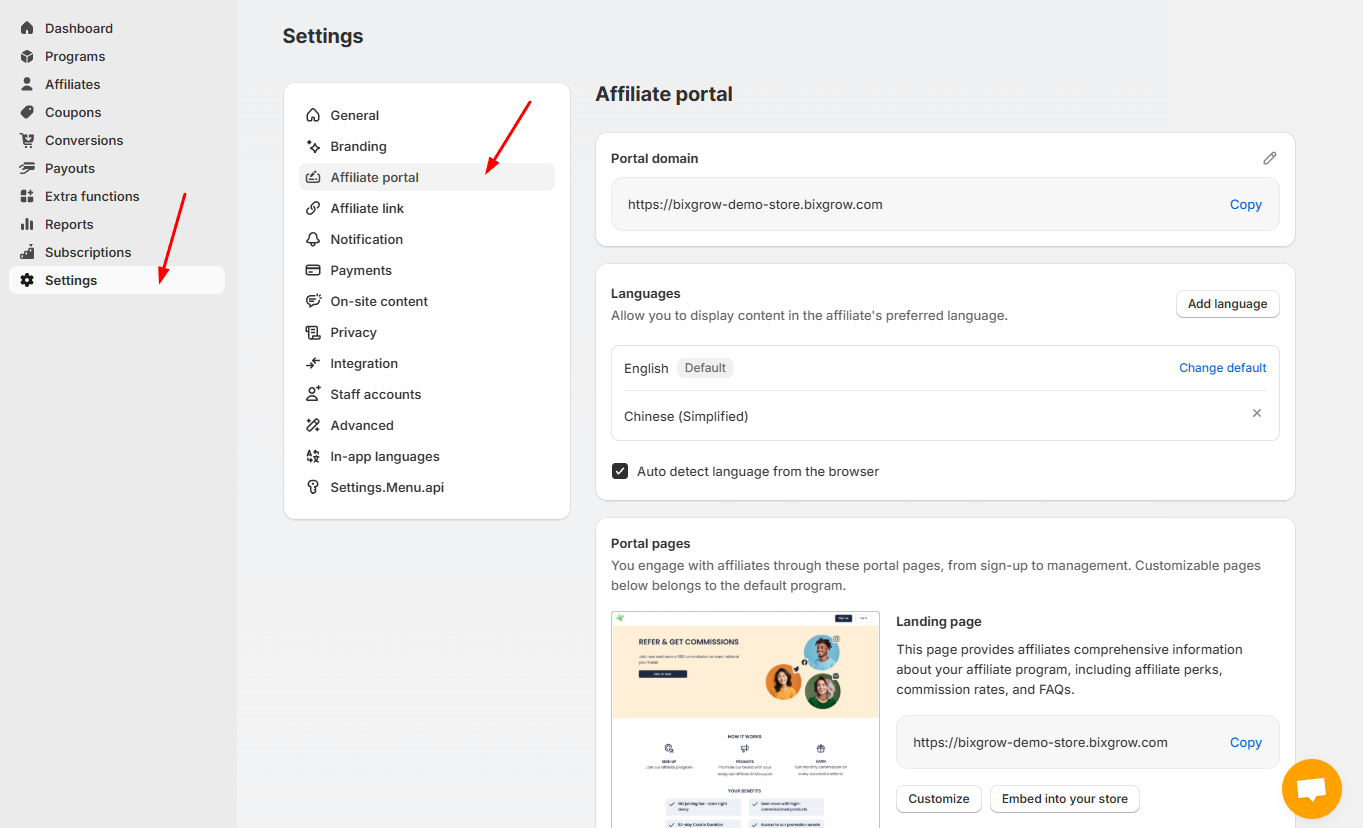This screenshot has width=1363, height=828.
Task: Toggle Auto detect language from the browser
Action: (620, 471)
